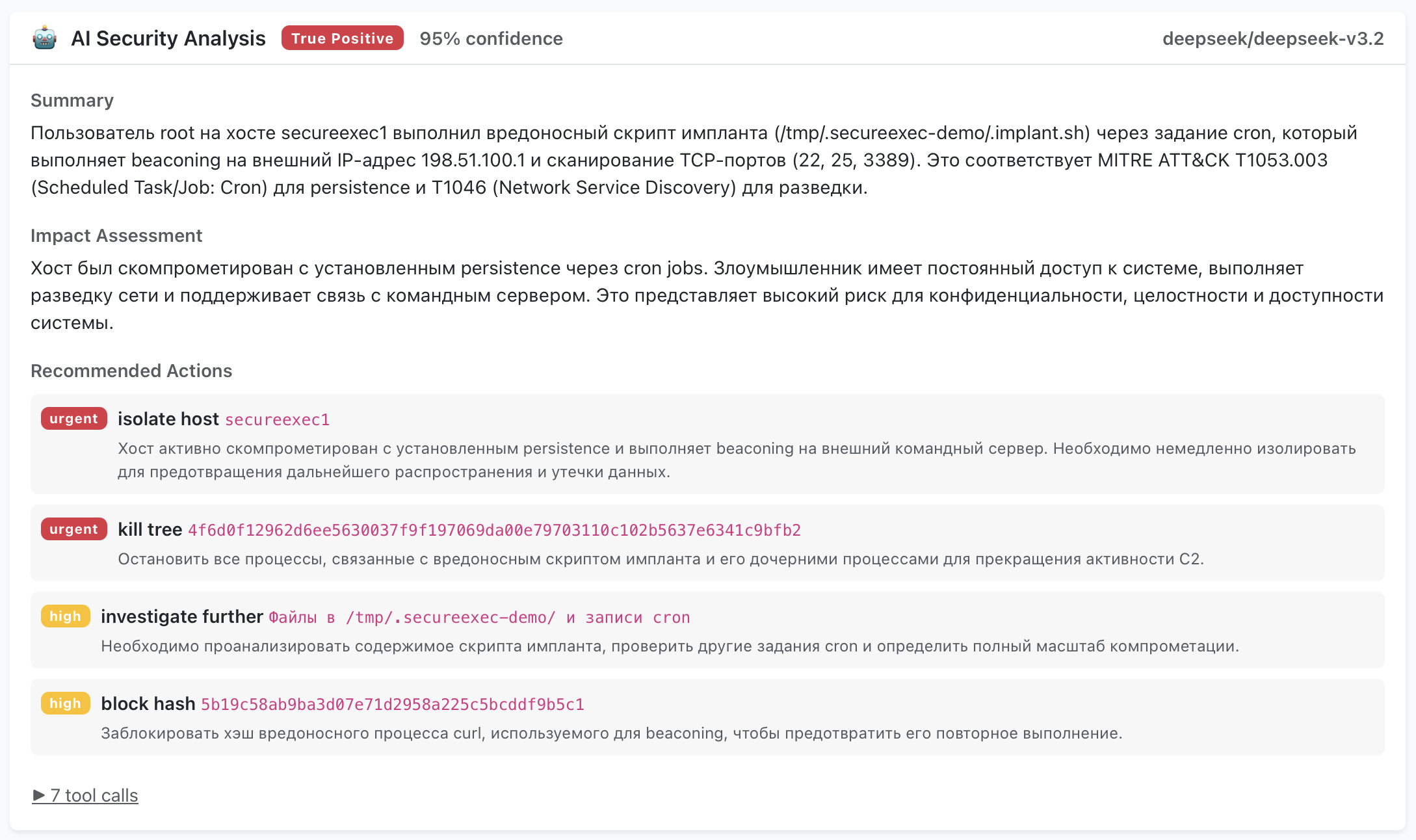Click the Summary section heading
This screenshot has width=1416, height=840.
72,100
